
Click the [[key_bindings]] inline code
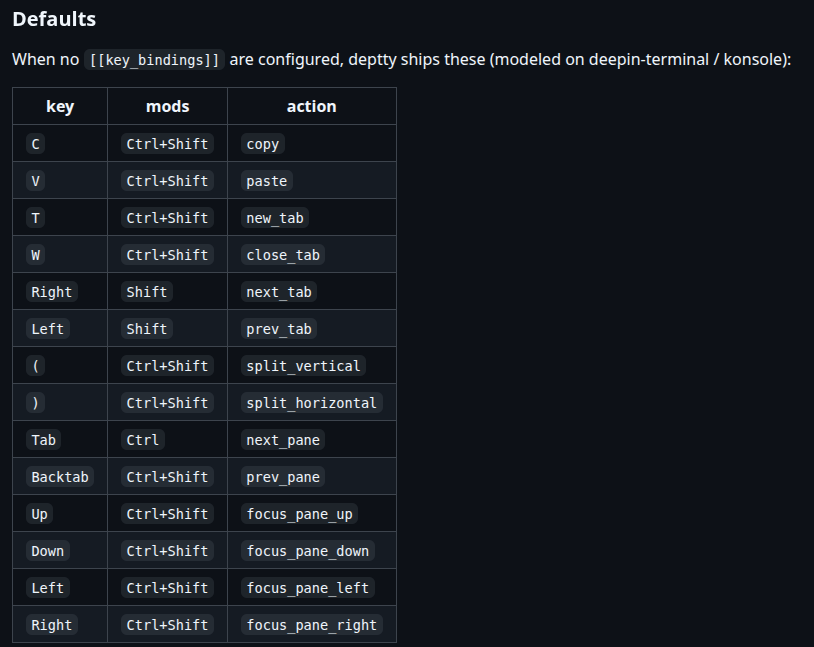[x=154, y=60]
